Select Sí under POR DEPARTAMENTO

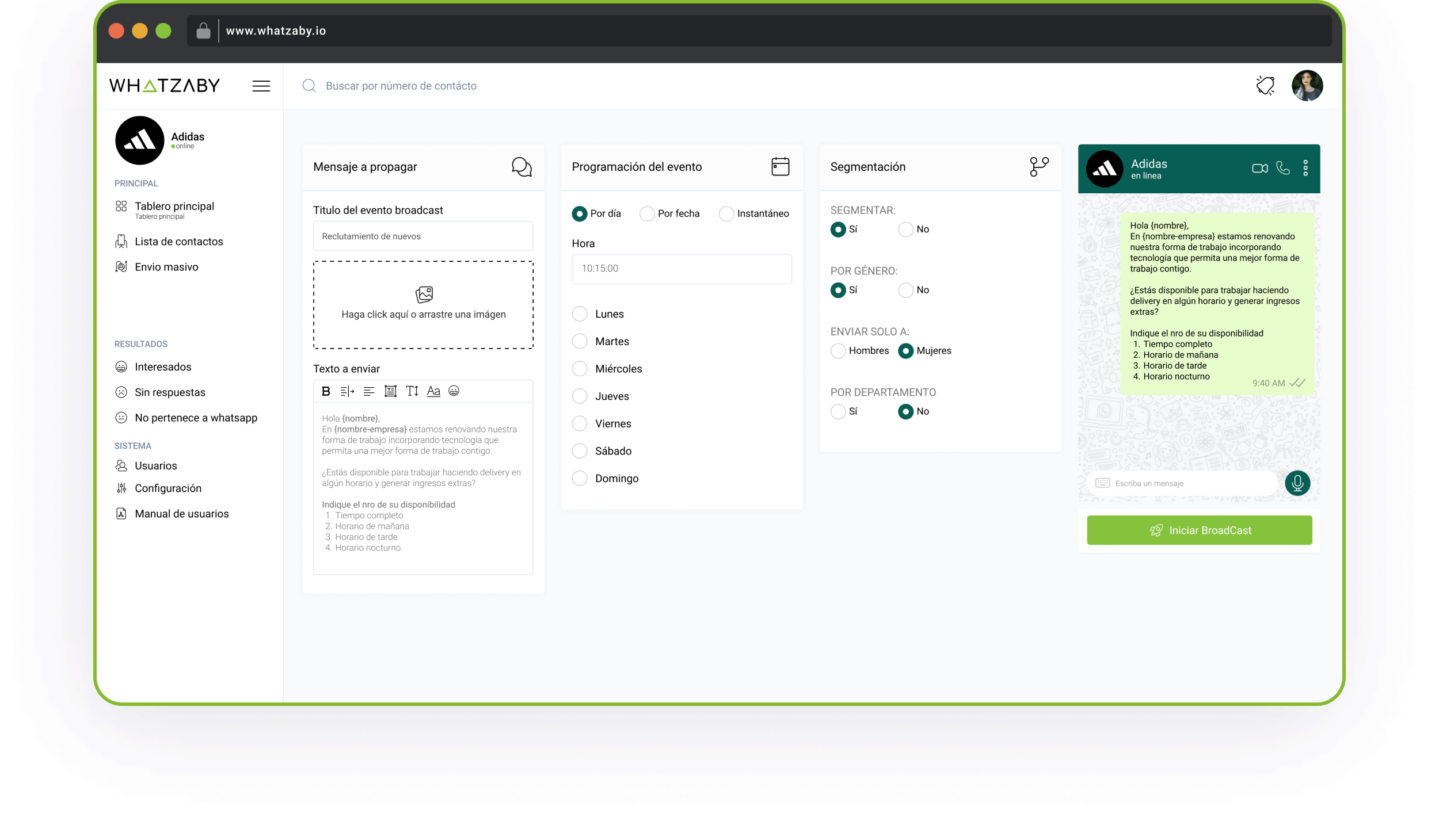click(837, 412)
